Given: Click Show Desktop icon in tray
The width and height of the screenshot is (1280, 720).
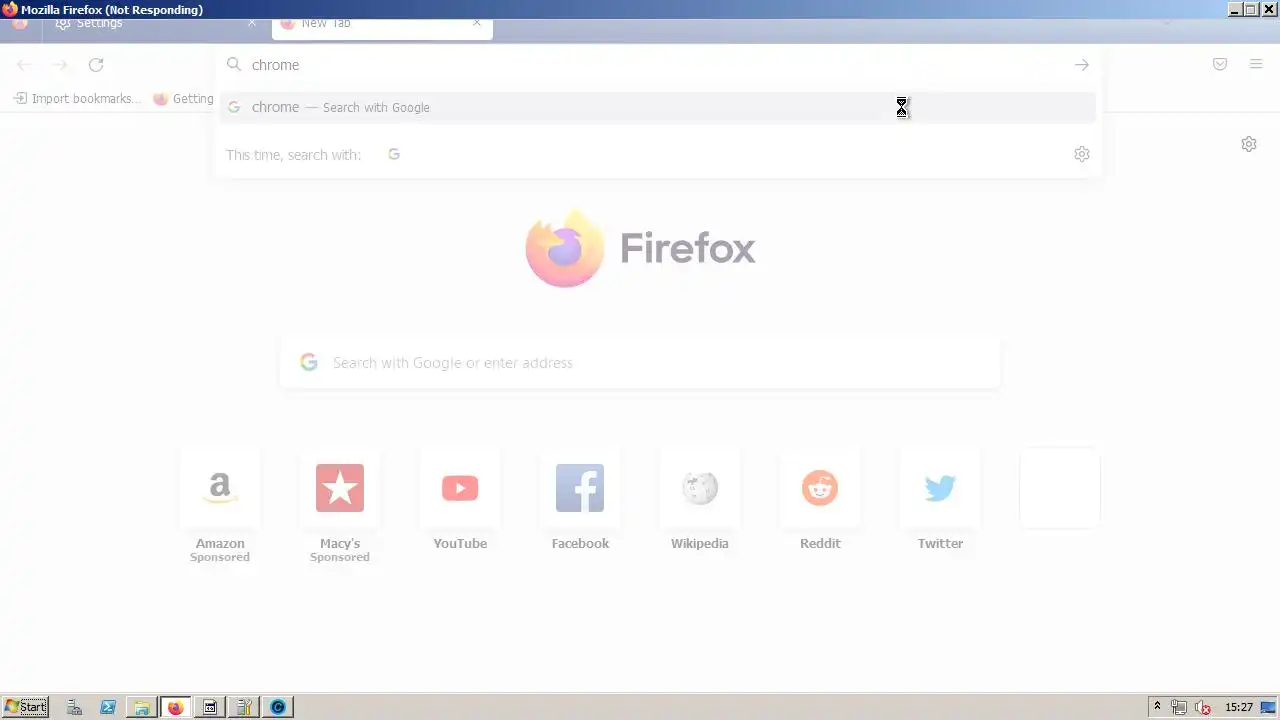Looking at the screenshot, I should [1268, 707].
